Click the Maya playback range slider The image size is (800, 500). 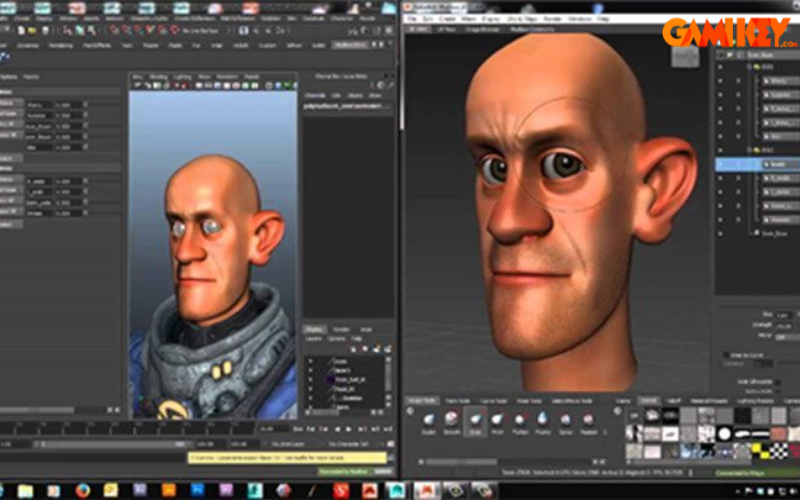[112, 444]
